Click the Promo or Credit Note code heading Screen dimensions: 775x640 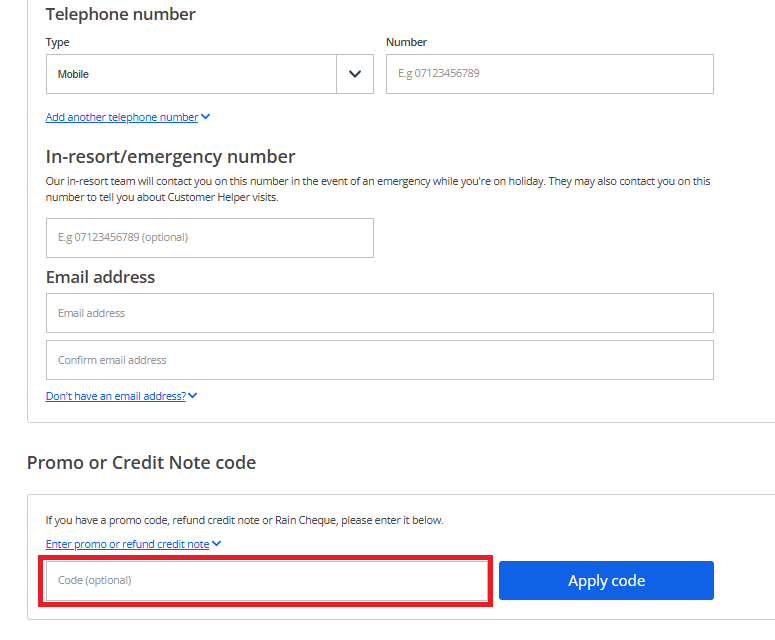coord(141,463)
